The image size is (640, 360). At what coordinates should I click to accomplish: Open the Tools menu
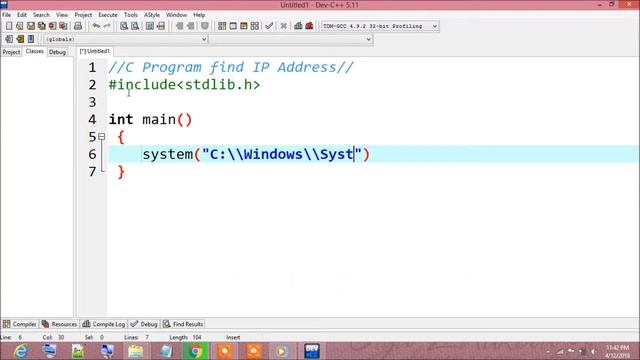(131, 15)
